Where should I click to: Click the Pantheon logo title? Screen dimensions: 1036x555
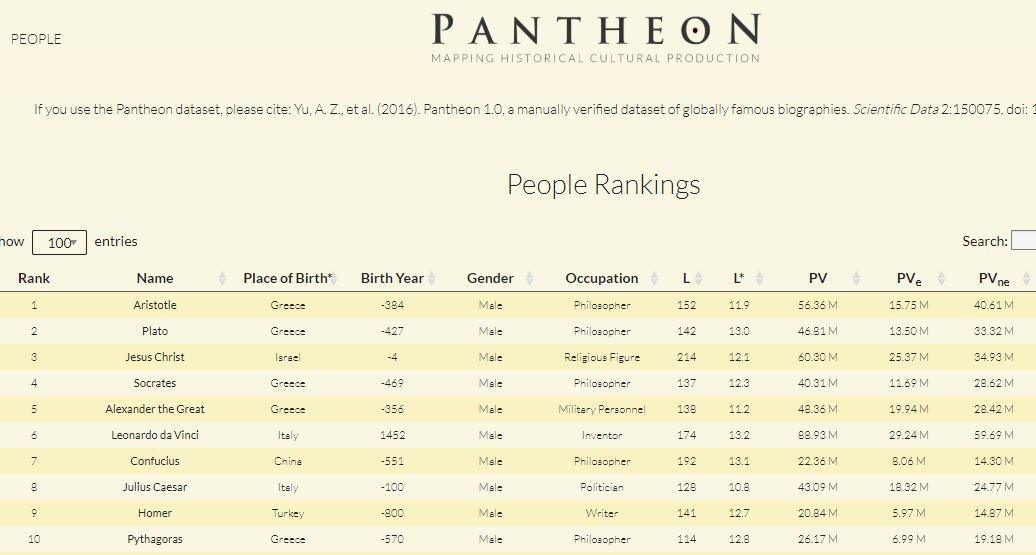(x=596, y=30)
